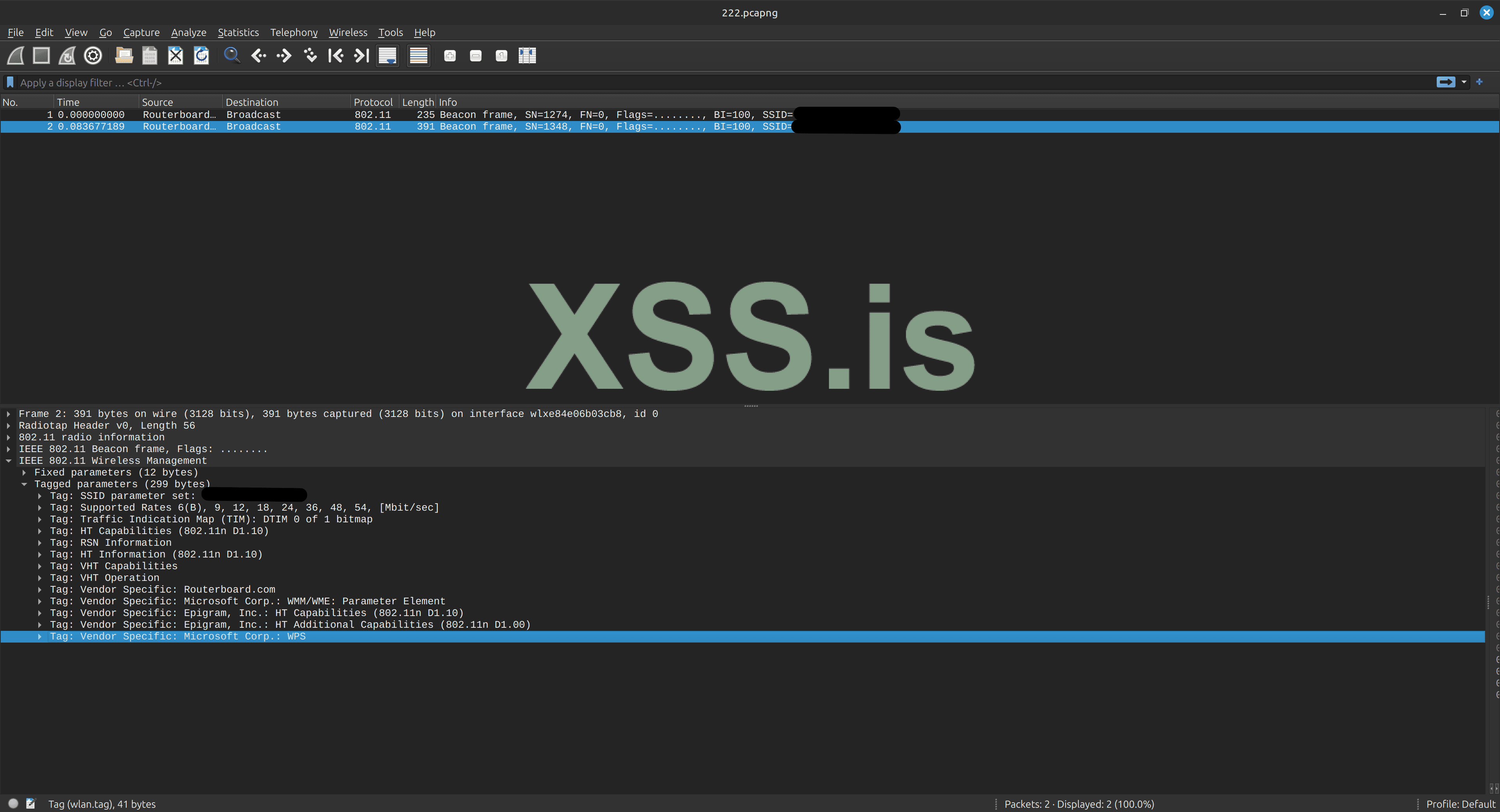Reload the capture file icon

pyautogui.click(x=202, y=56)
